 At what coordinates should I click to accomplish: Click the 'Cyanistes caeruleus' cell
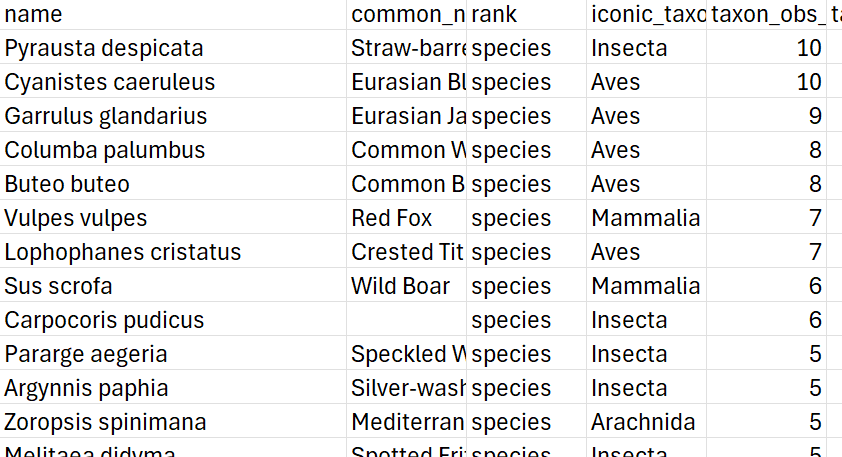click(110, 82)
